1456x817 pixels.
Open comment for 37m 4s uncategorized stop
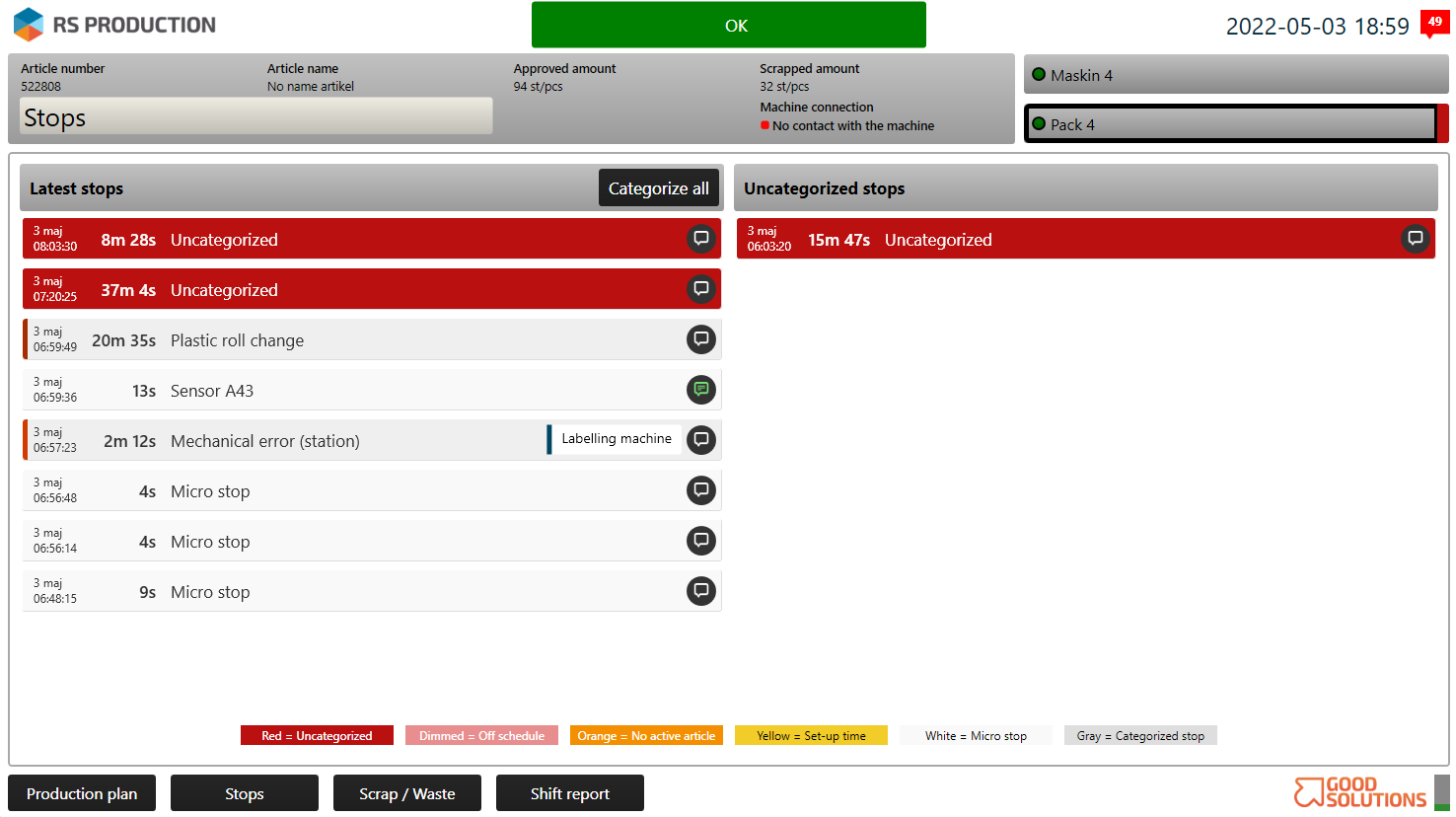coord(700,289)
